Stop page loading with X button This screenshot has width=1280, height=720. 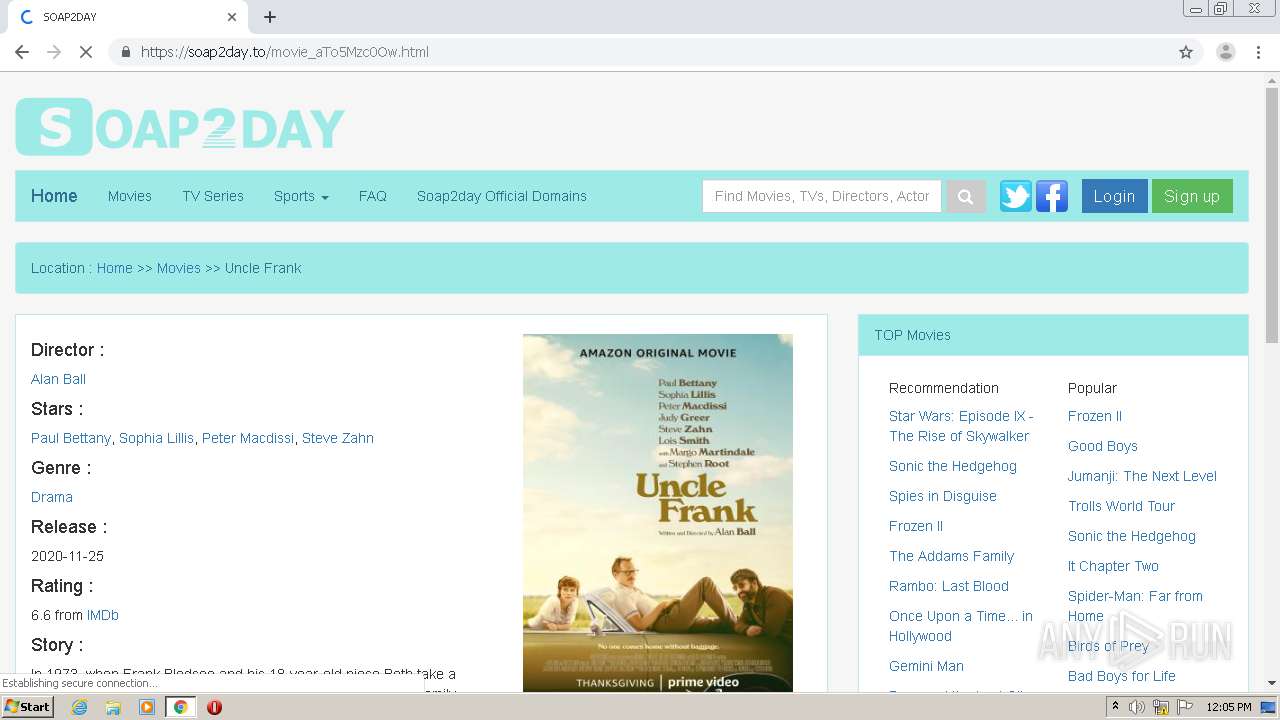pyautogui.click(x=86, y=52)
